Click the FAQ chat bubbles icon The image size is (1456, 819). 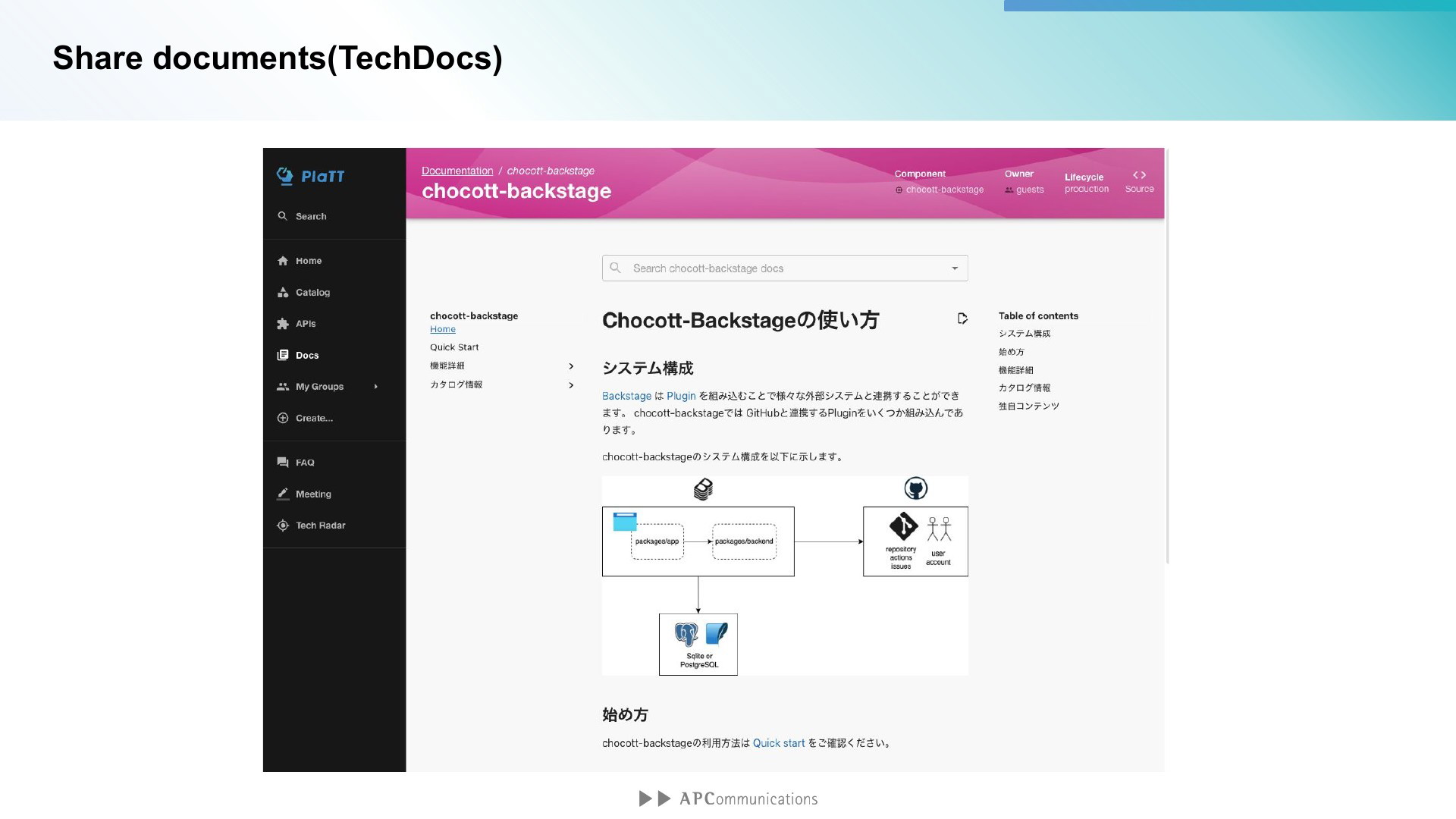(283, 463)
